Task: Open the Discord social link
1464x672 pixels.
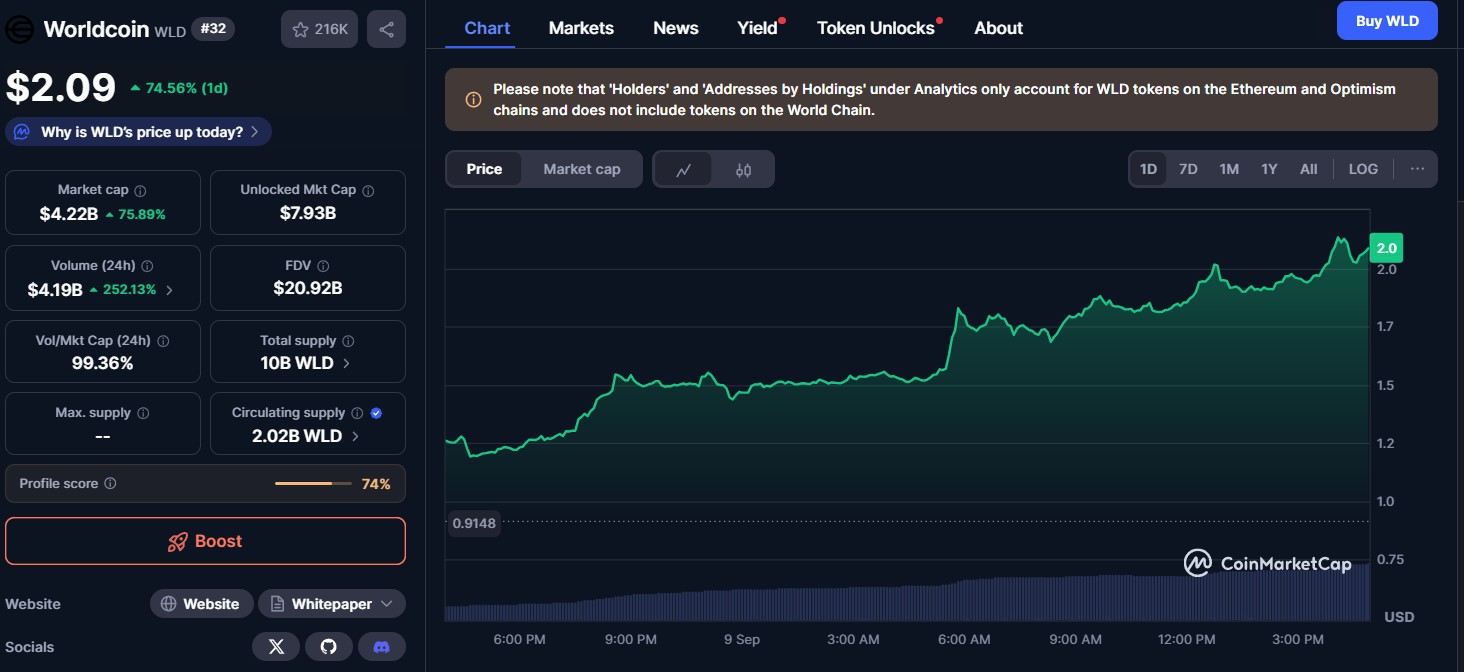Action: pyautogui.click(x=381, y=647)
